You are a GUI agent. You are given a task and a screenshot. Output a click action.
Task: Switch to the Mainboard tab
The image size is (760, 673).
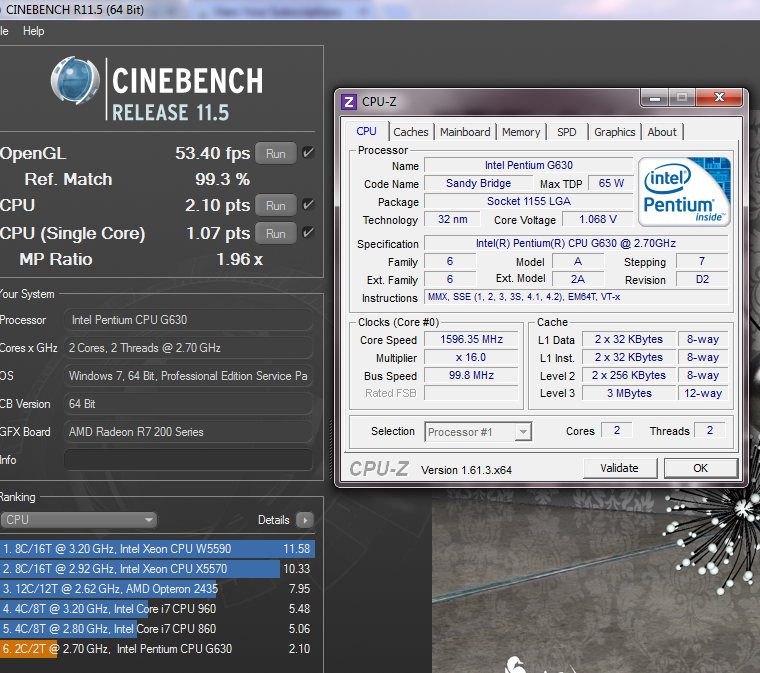465,132
